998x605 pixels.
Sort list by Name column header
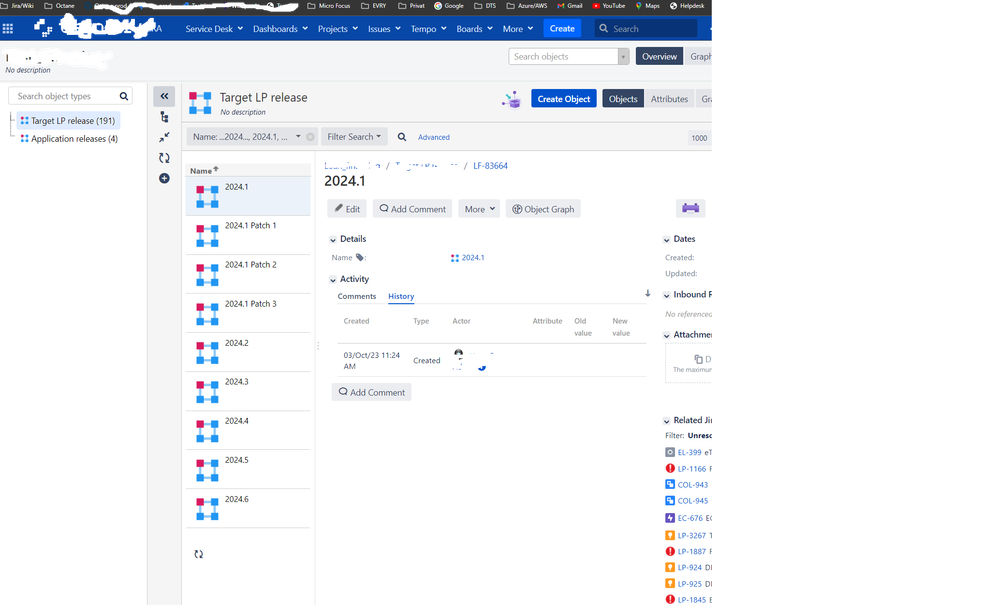(x=204, y=170)
